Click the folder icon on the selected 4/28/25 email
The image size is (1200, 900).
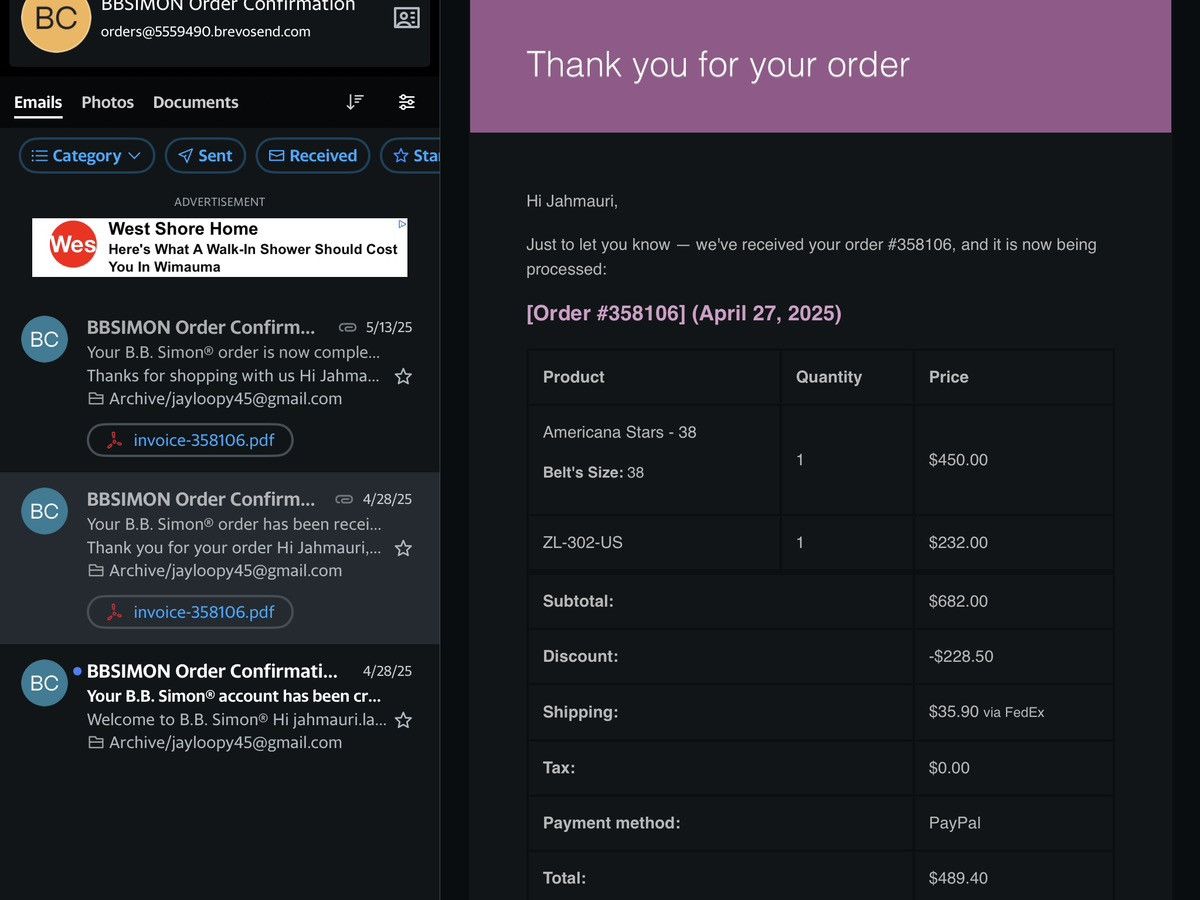tap(96, 571)
